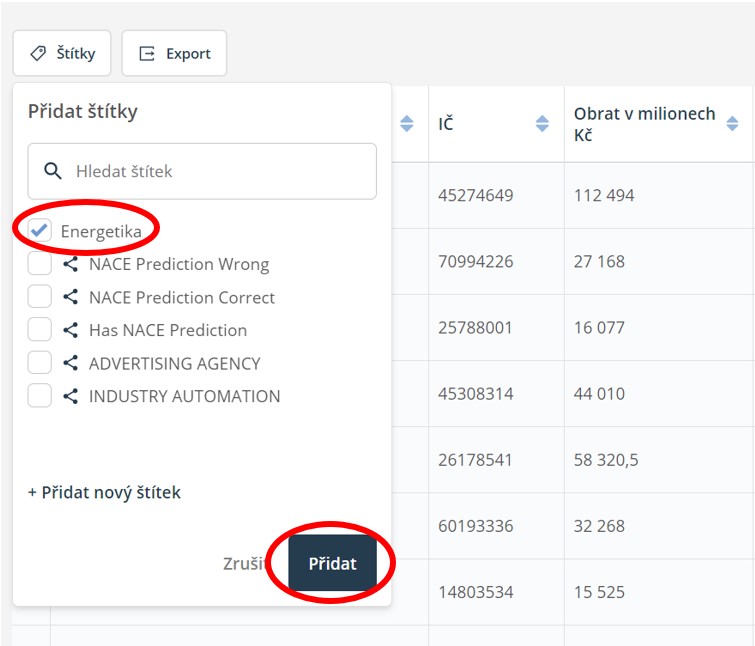Screen dimensions: 755x646
Task: Confirm with the Přidat button
Action: click(x=332, y=563)
